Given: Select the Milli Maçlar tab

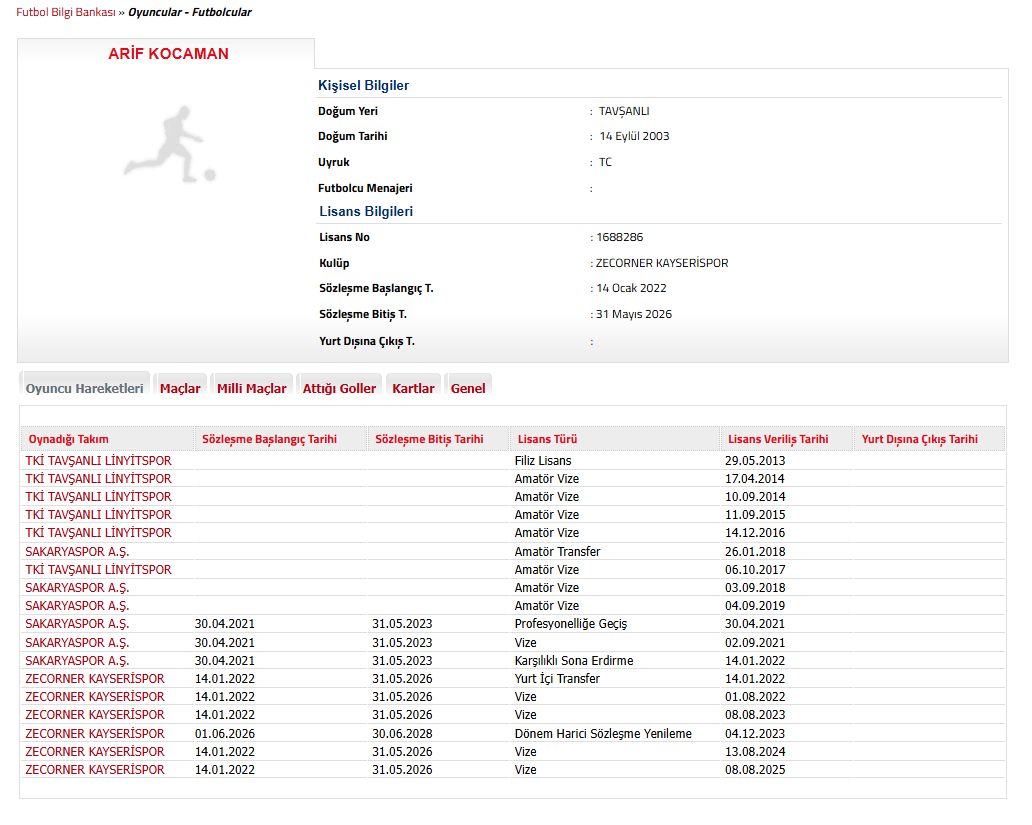Looking at the screenshot, I should pos(252,388).
